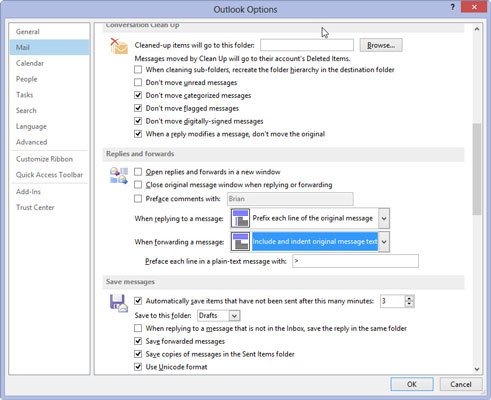Image resolution: width=491 pixels, height=400 pixels.
Task: Open Quick Access Toolbar settings
Action: [x=49, y=175]
